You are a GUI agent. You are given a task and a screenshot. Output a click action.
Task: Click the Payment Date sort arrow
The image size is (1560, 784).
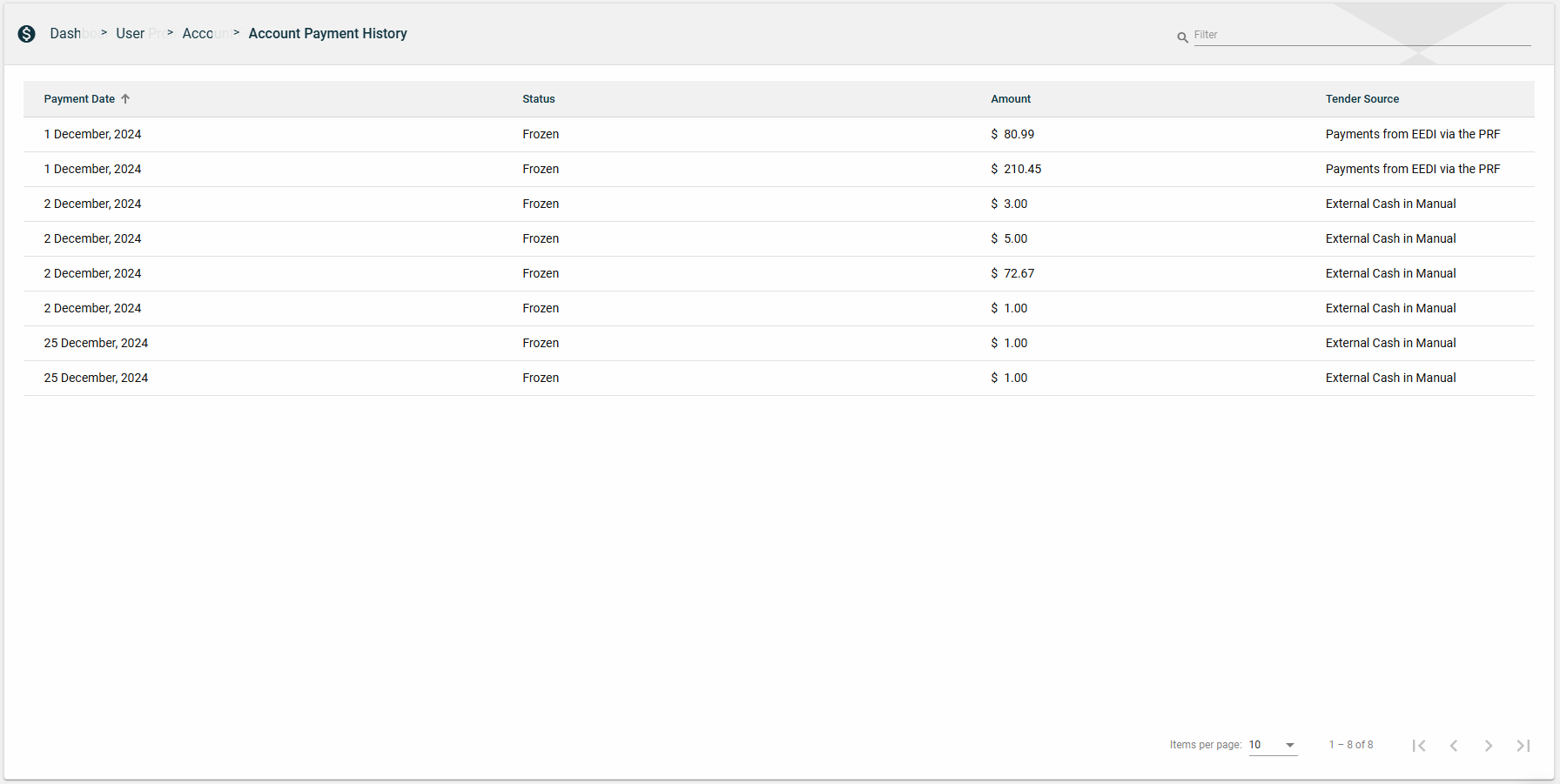pos(125,99)
